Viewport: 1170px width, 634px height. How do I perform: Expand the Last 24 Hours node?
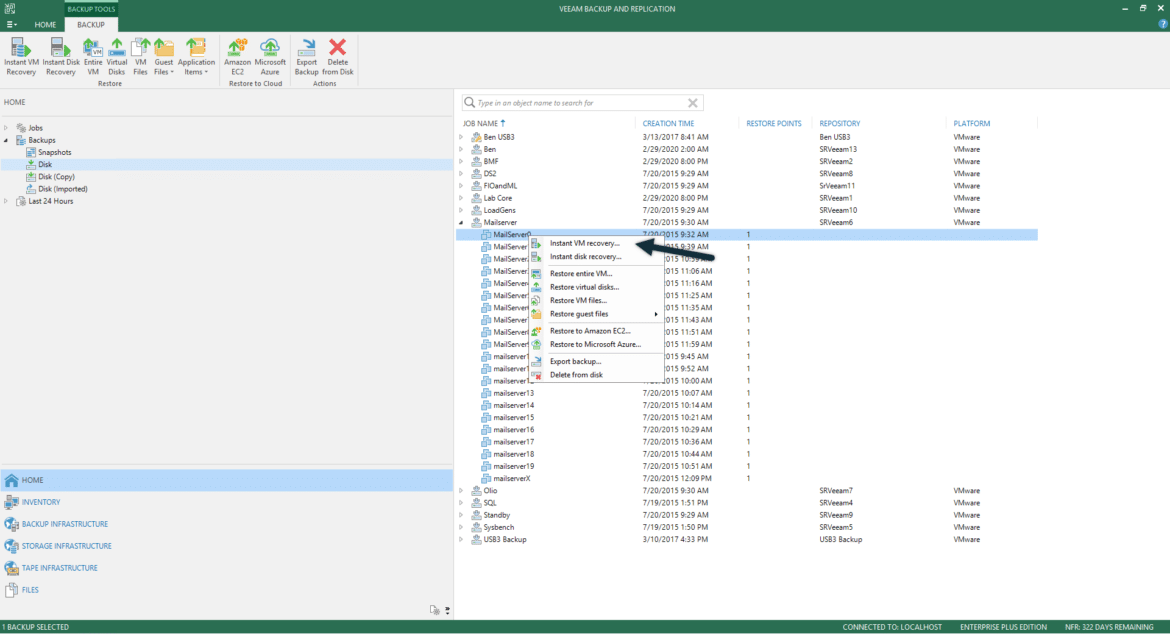tap(6, 201)
